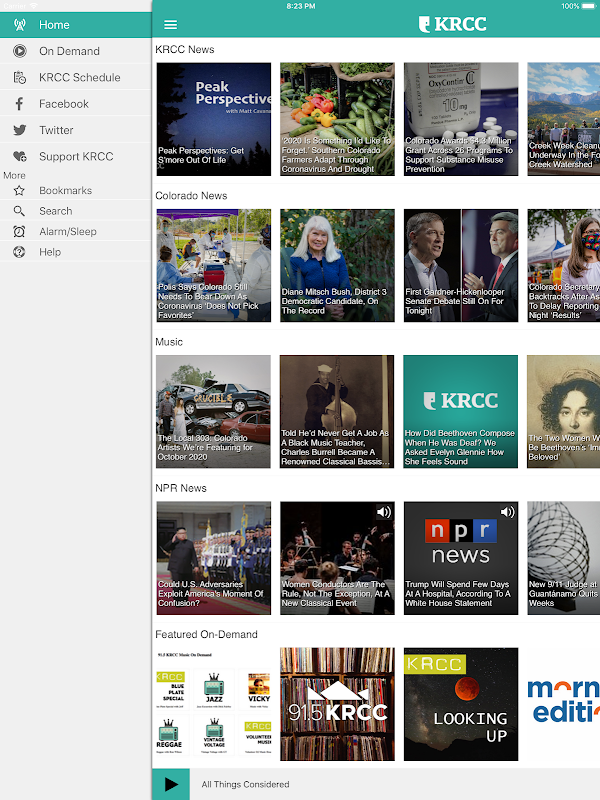Click the On Demand play circle icon
The height and width of the screenshot is (800, 600).
point(19,51)
